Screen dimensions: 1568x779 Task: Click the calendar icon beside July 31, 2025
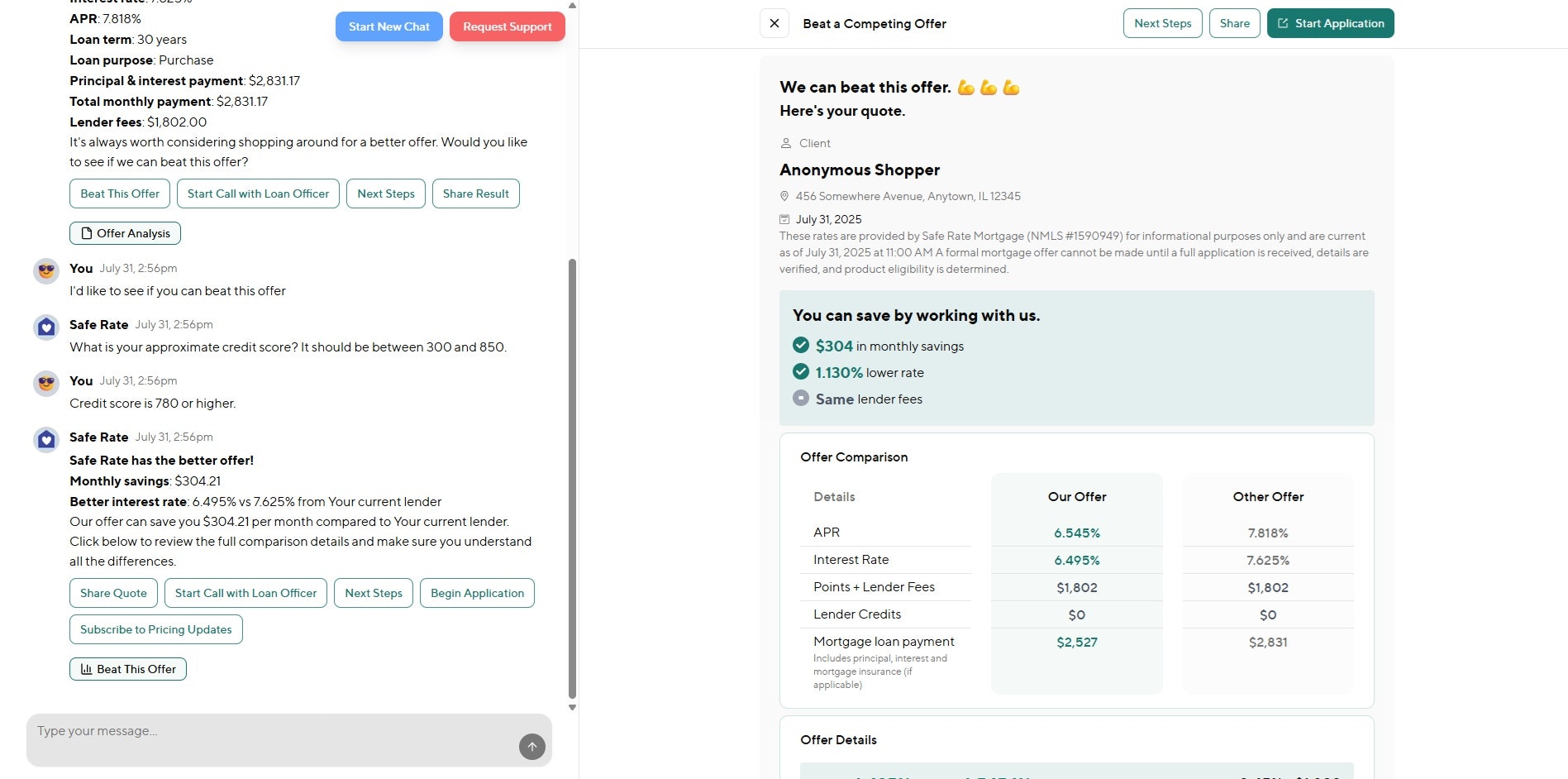click(784, 219)
